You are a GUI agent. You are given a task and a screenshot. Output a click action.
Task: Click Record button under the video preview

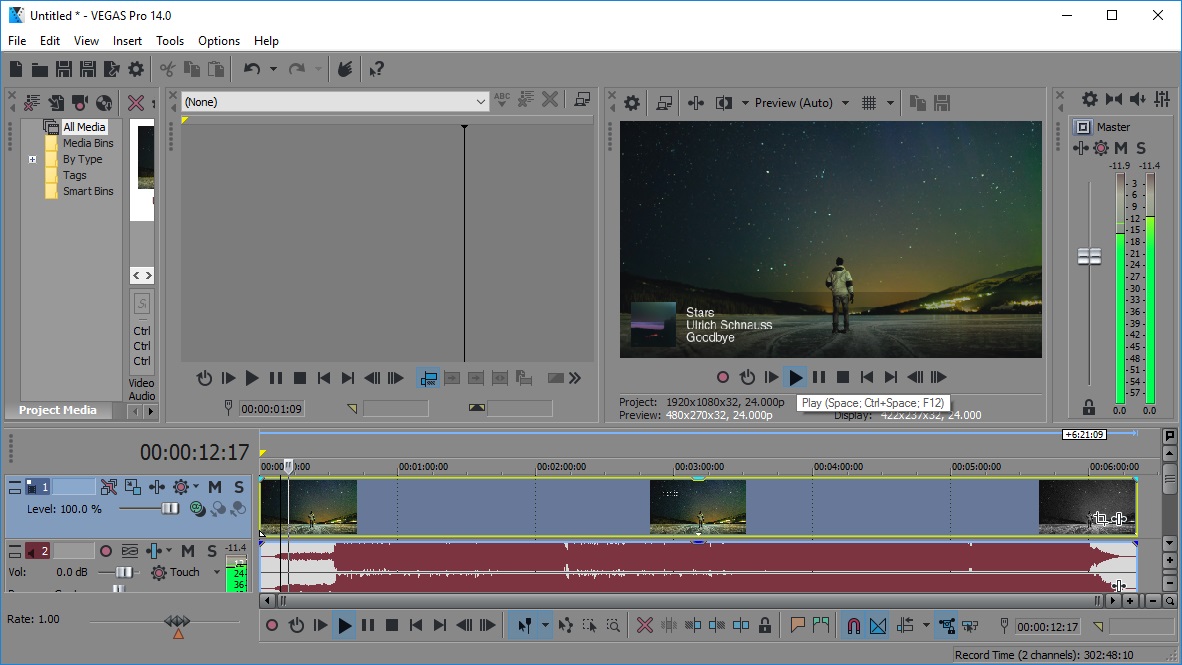pos(723,377)
